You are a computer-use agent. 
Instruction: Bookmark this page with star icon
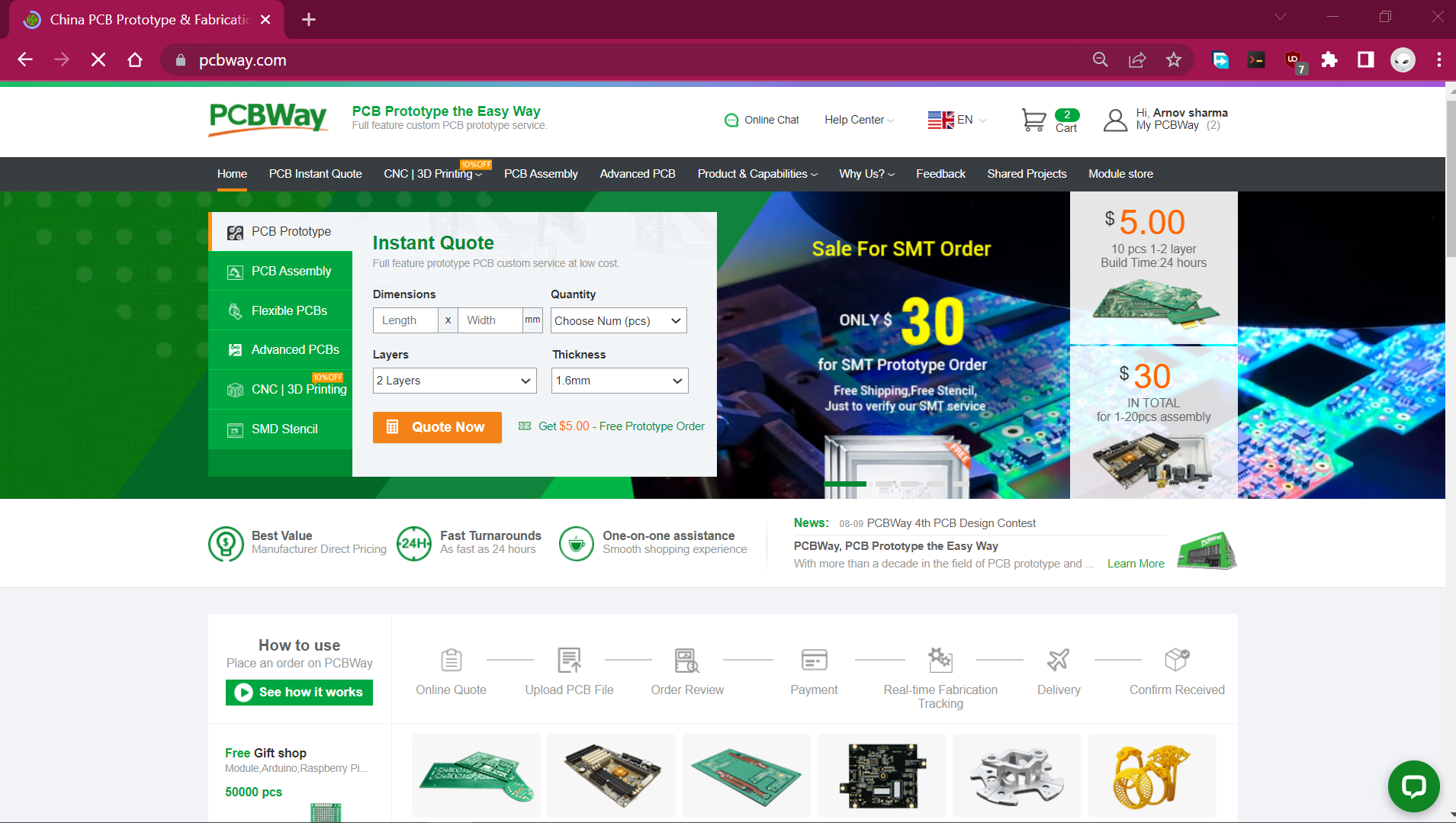pyautogui.click(x=1174, y=59)
